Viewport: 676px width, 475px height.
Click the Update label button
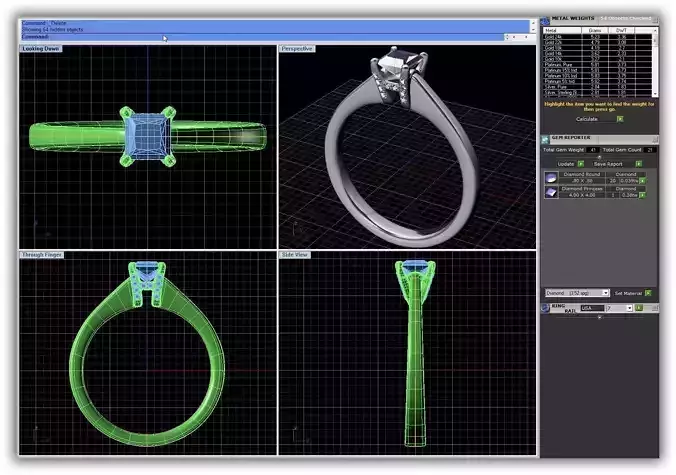pos(566,164)
